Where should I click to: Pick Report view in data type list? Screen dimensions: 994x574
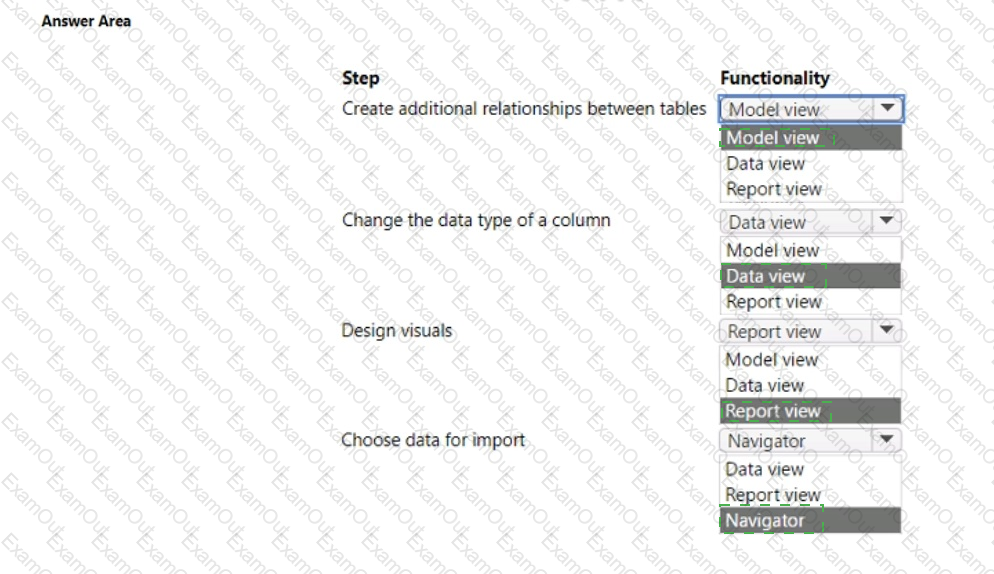click(x=810, y=302)
